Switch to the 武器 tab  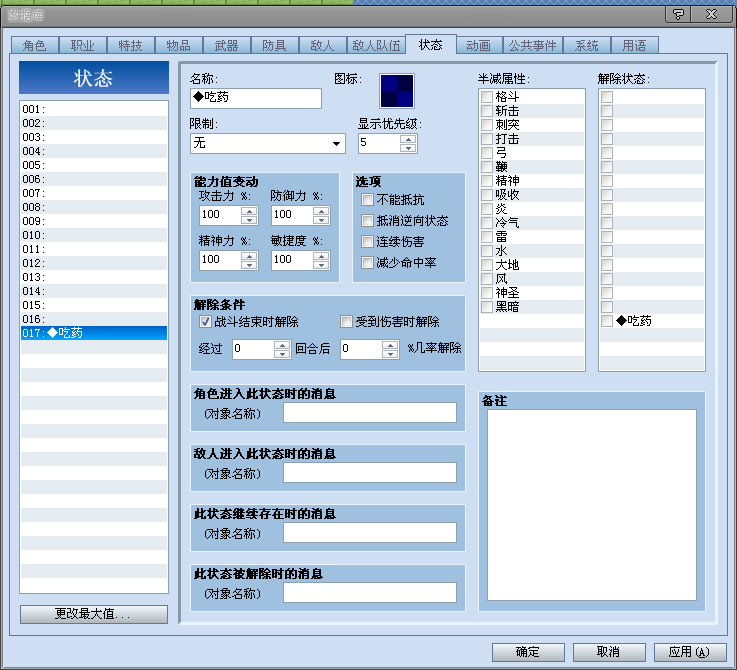coord(226,45)
